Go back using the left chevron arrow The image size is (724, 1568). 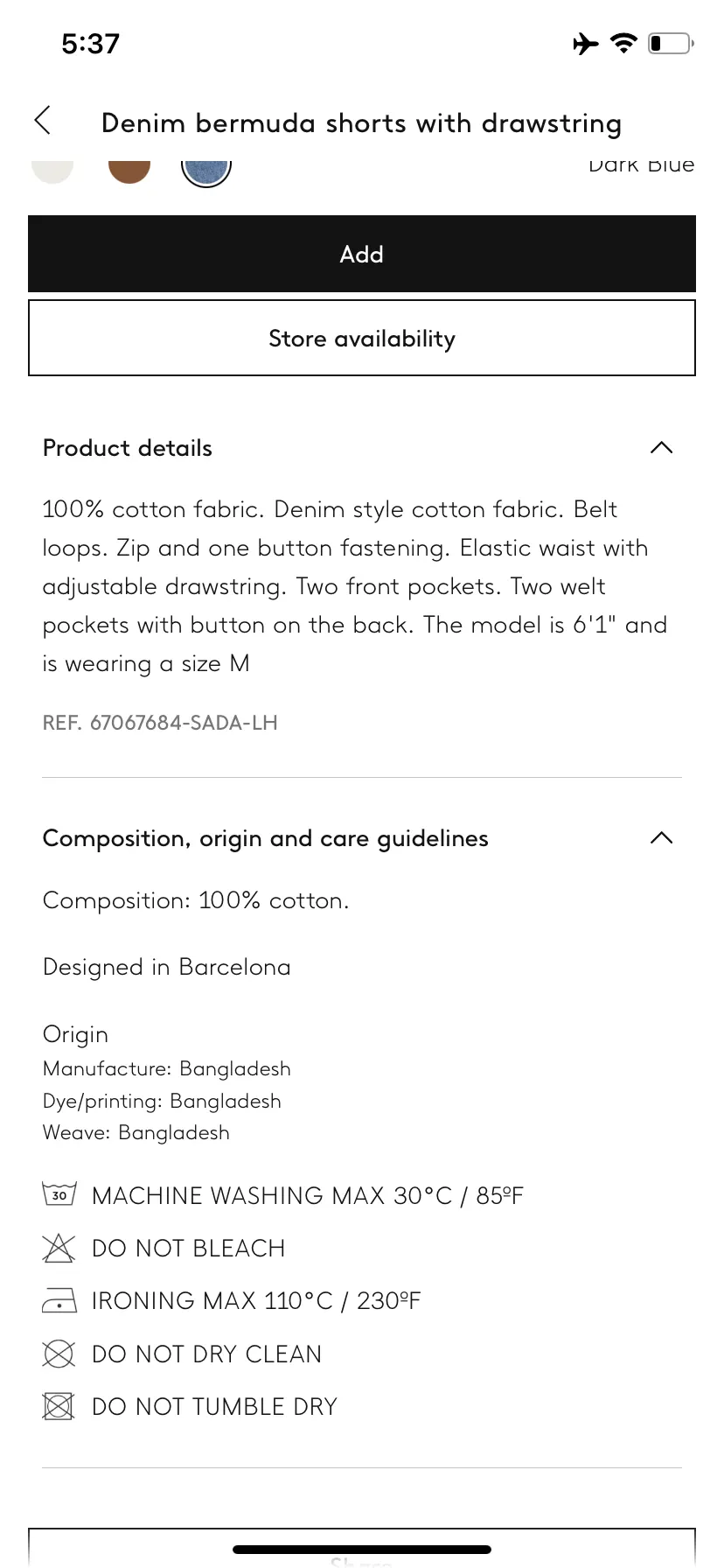click(x=42, y=121)
